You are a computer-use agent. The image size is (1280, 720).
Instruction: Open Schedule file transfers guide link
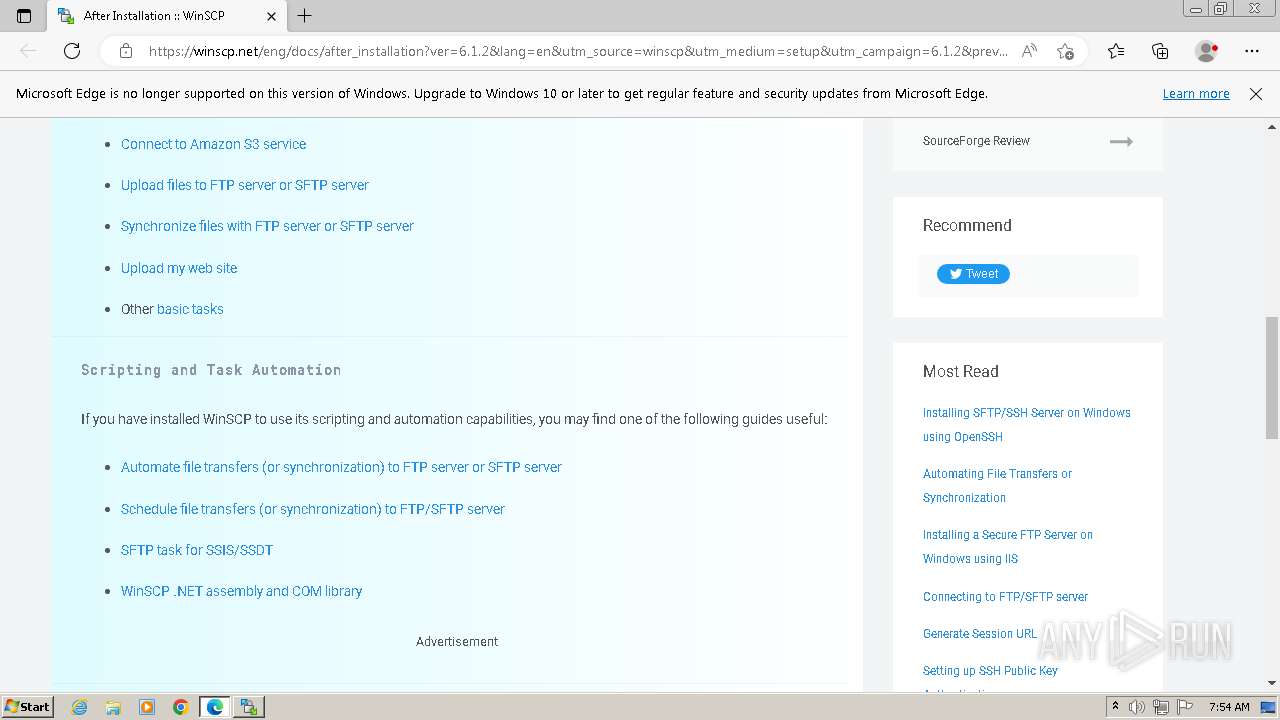tap(313, 509)
